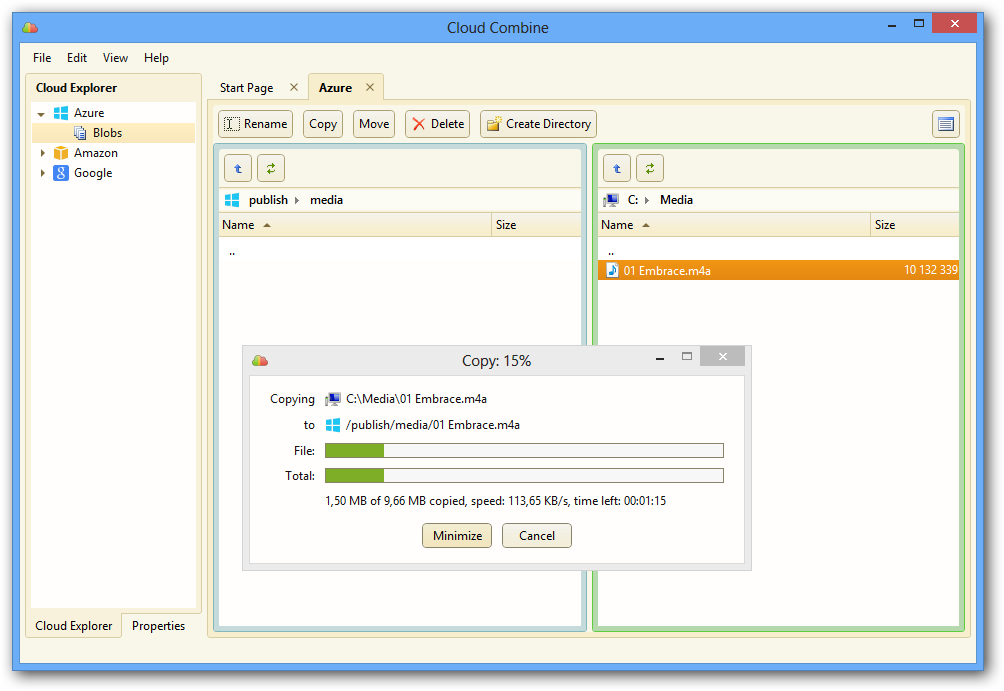Open the Edit menu
This screenshot has width=1004, height=691.
tap(76, 58)
